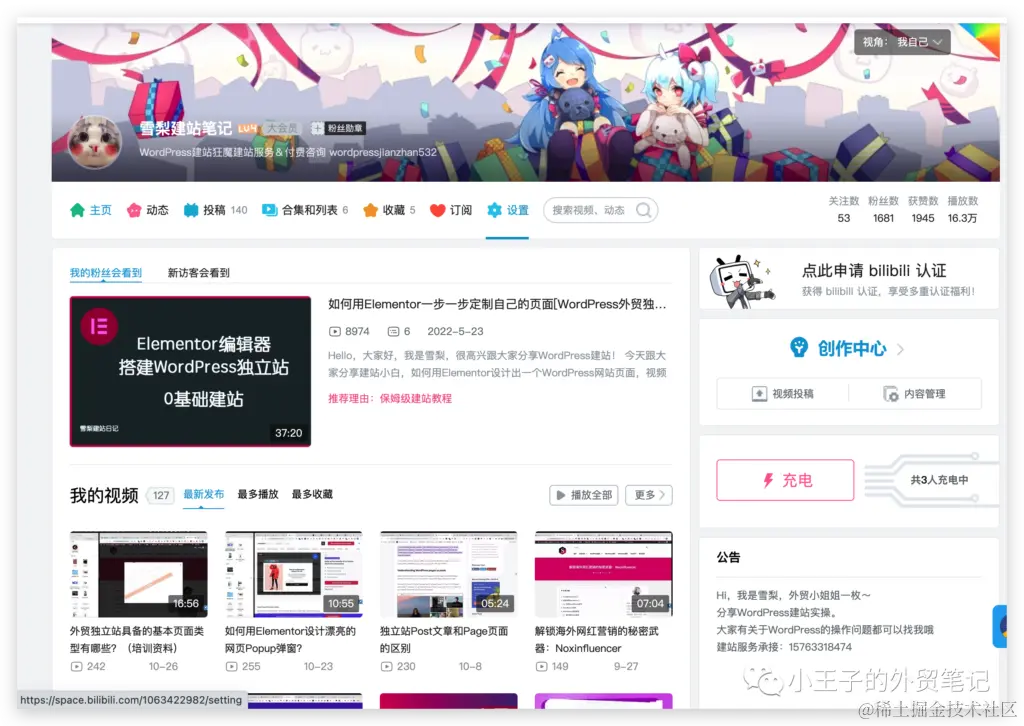Click title 外贸独立站具备的基本页面类型有哪些
Image resolution: width=1024 pixels, height=726 pixels.
(137, 640)
